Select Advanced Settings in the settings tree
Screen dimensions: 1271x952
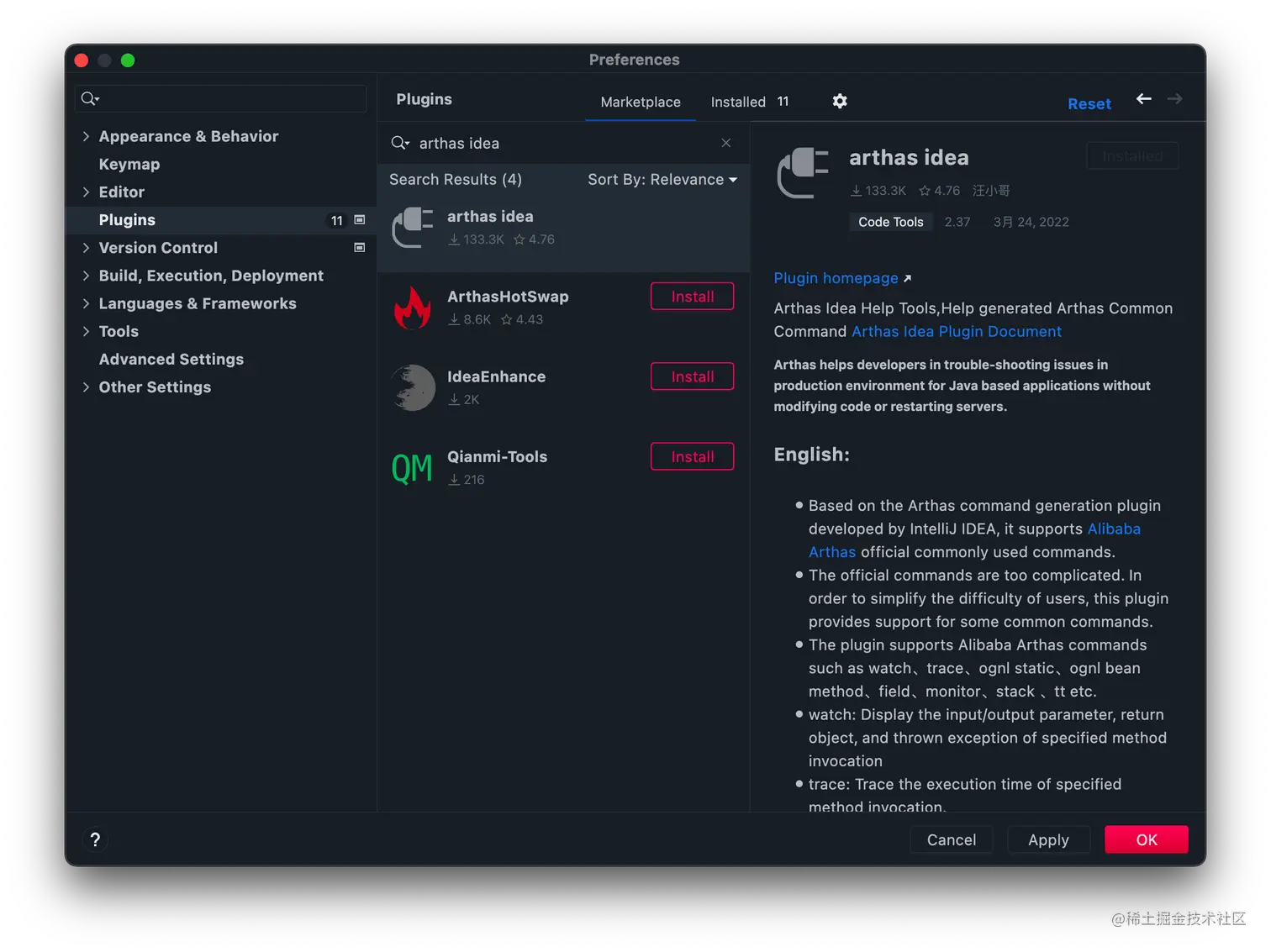(x=171, y=359)
